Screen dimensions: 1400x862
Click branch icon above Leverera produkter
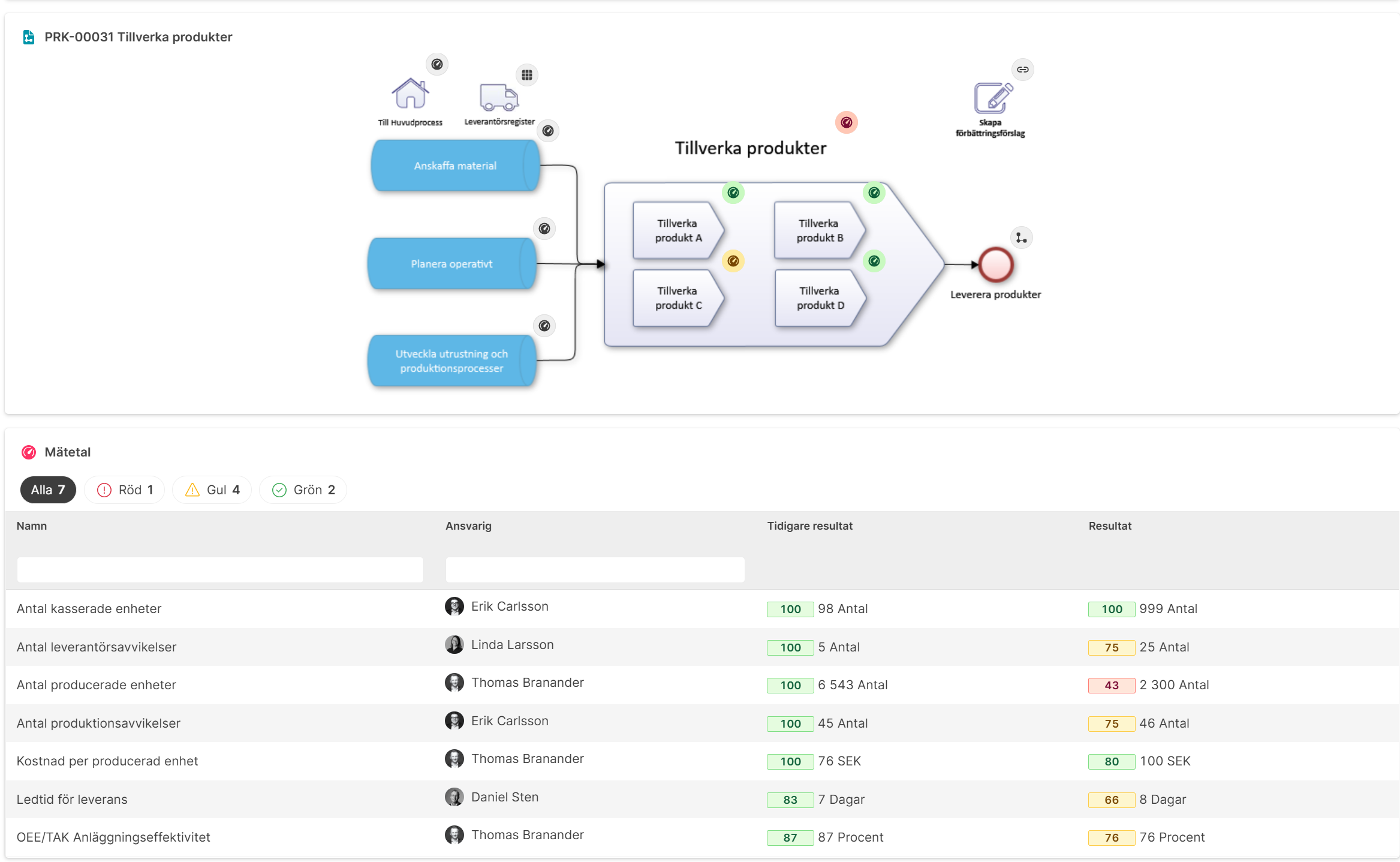coord(1021,238)
